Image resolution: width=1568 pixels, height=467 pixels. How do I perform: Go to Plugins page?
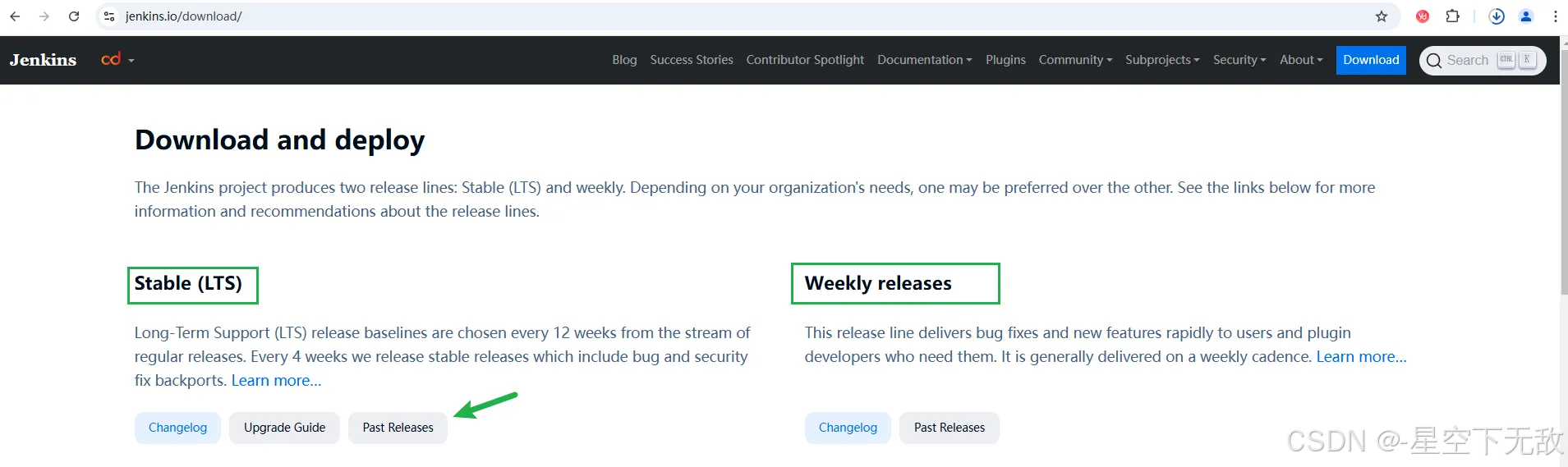click(1005, 60)
